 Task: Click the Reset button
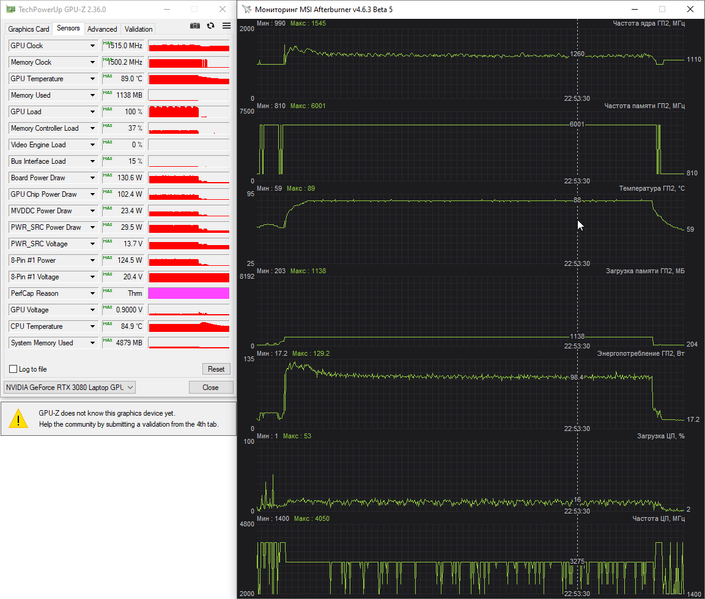coord(216,369)
